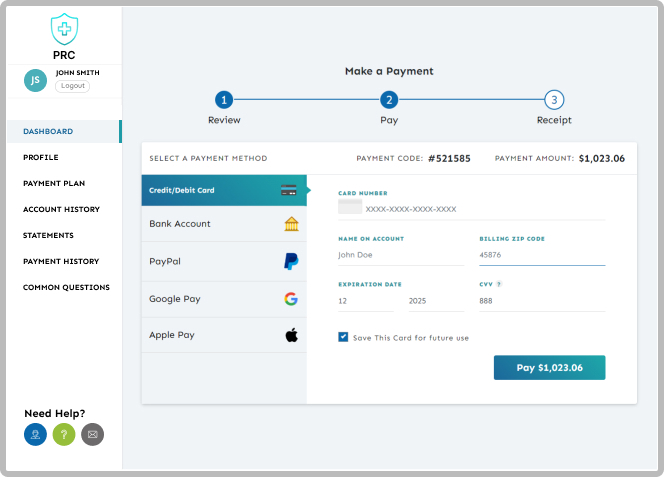
Task: Click the JS user avatar
Action: pos(35,80)
